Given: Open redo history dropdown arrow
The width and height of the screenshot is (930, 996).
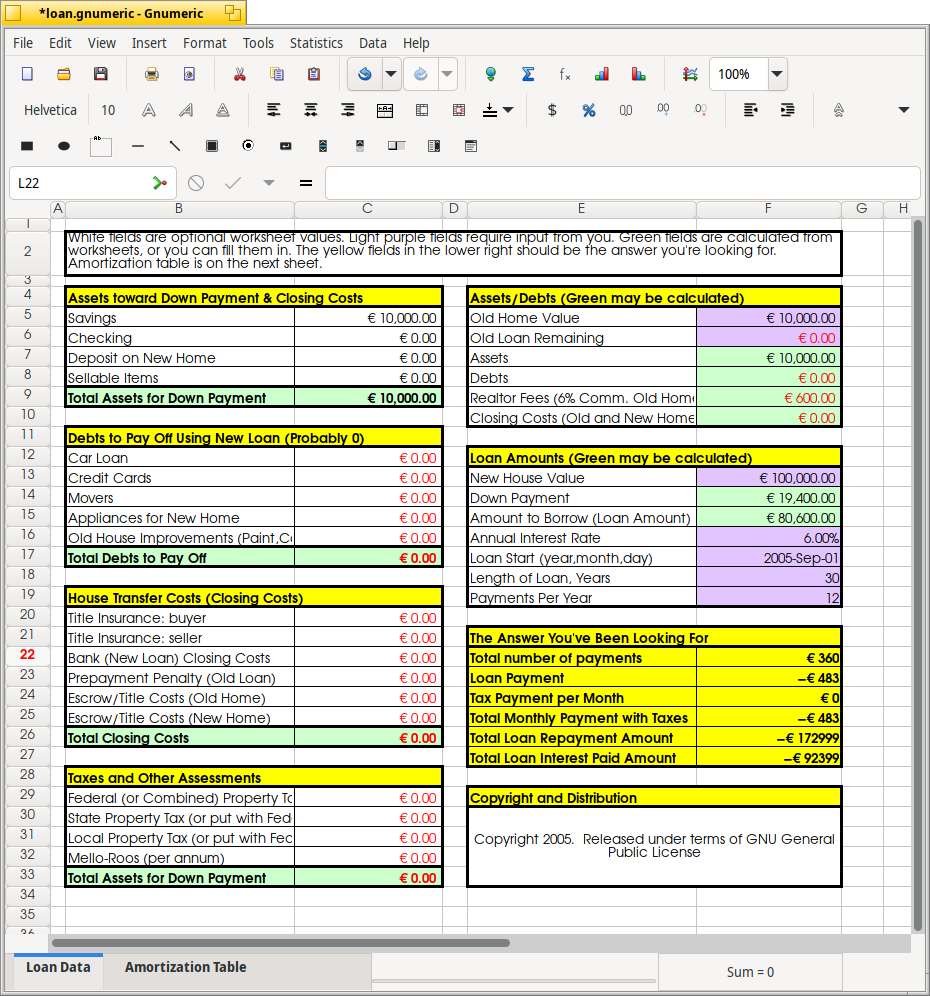Looking at the screenshot, I should [x=447, y=74].
